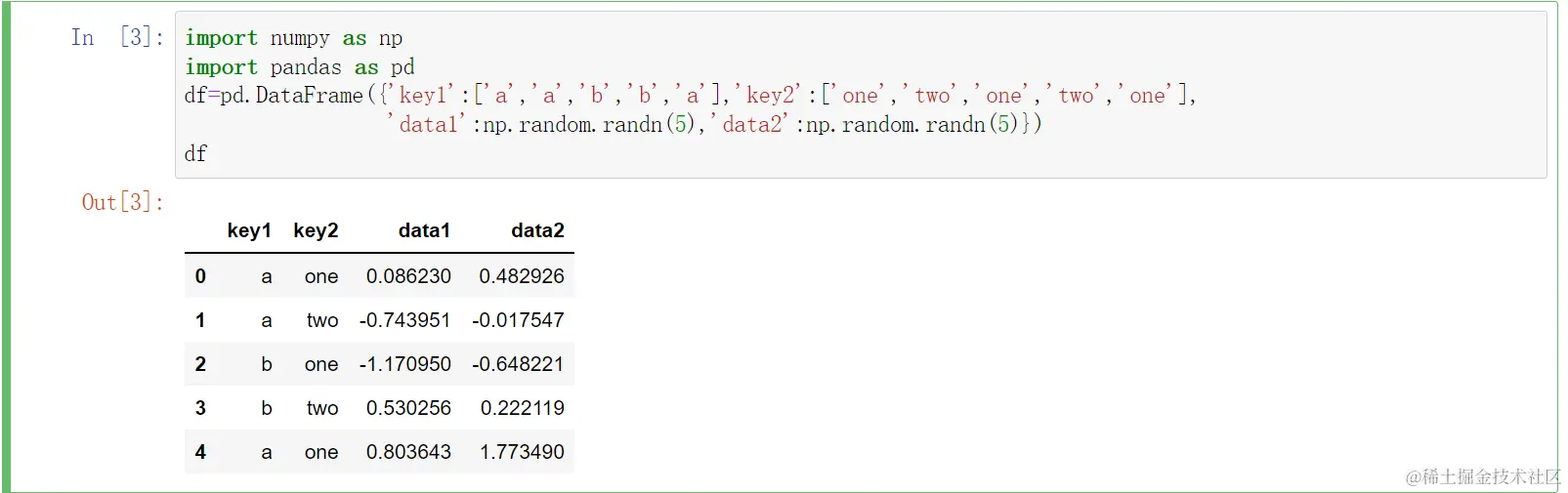Select row index 2 in the output table
The height and width of the screenshot is (493, 1568).
pos(200,364)
